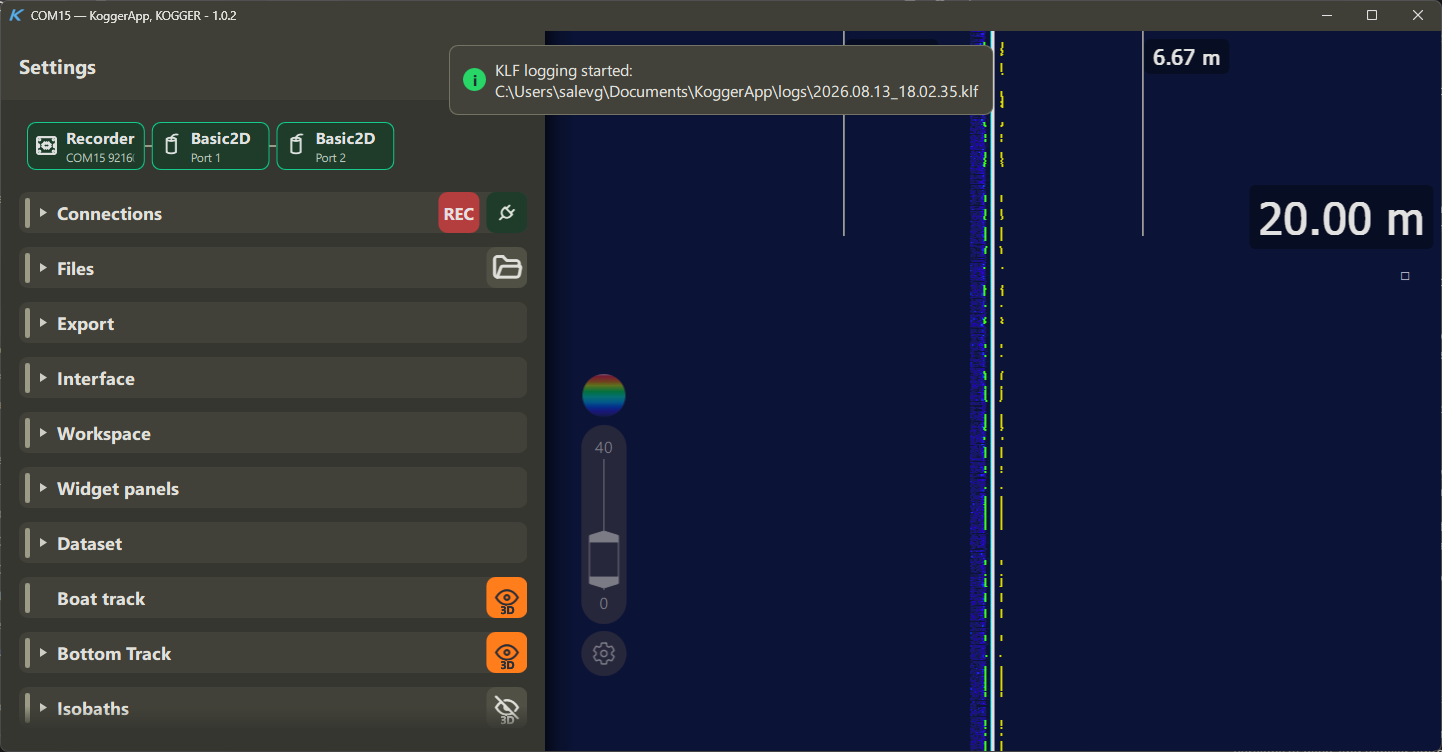
Task: Click the Settings panel title
Action: 57,67
